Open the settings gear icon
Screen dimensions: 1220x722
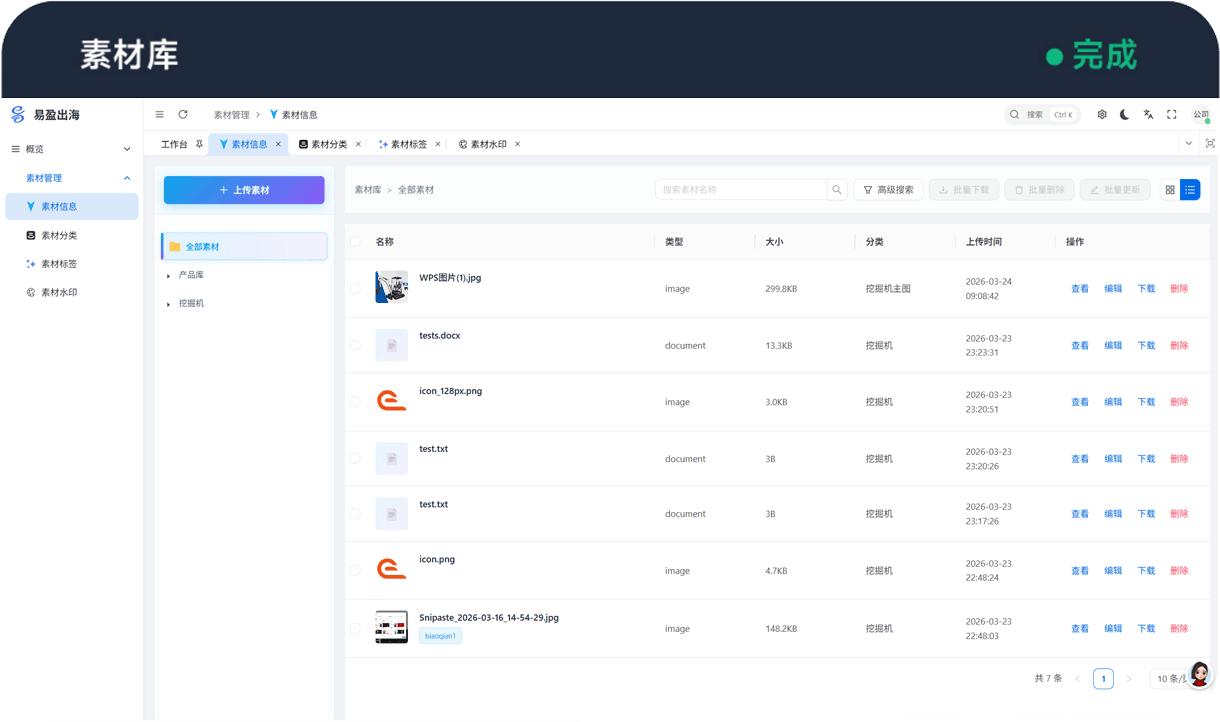pos(1102,114)
